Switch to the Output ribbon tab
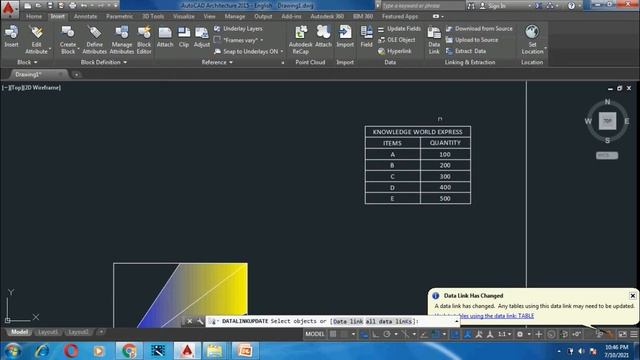 coord(263,16)
